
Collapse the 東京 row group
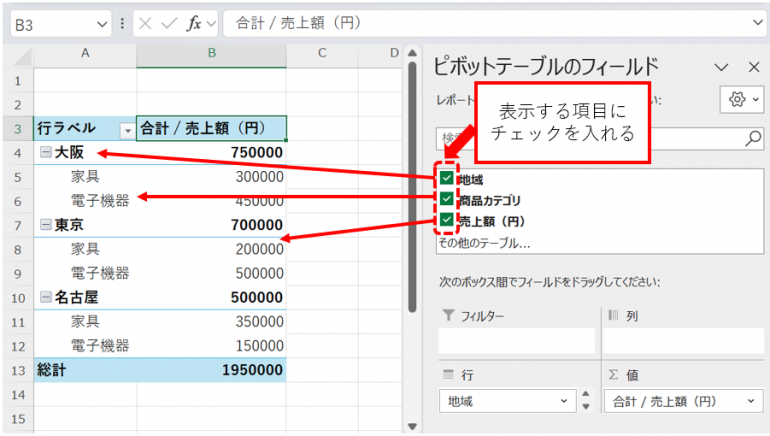[x=45, y=225]
